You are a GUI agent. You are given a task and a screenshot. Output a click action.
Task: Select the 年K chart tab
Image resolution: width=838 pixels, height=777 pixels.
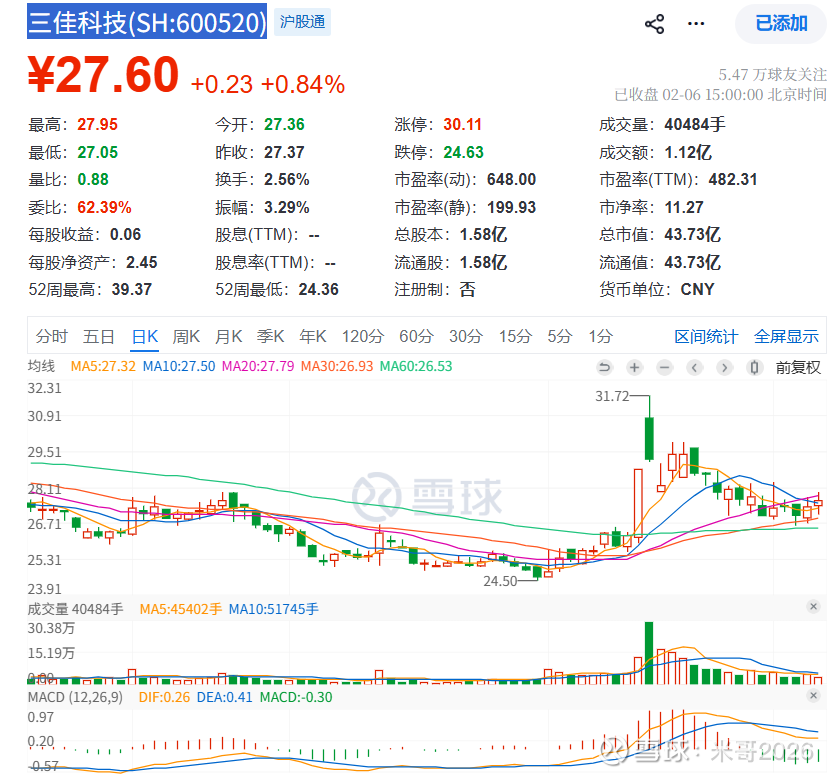click(x=313, y=337)
